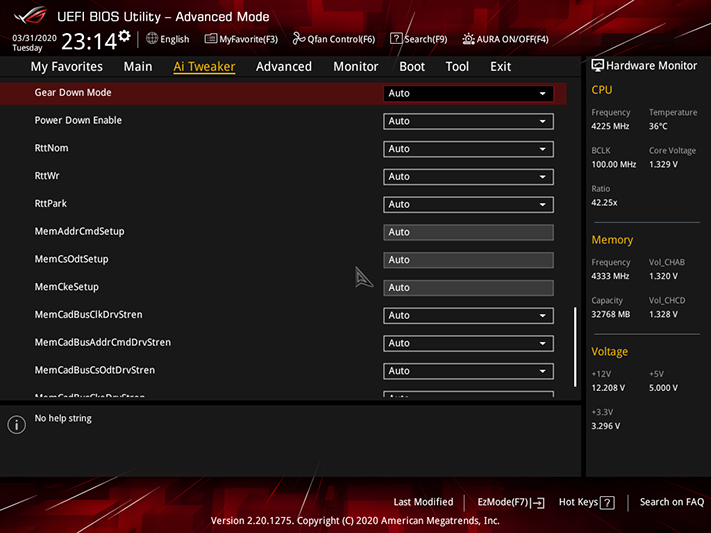
Task: Select the RttPark label
Action: [50, 203]
